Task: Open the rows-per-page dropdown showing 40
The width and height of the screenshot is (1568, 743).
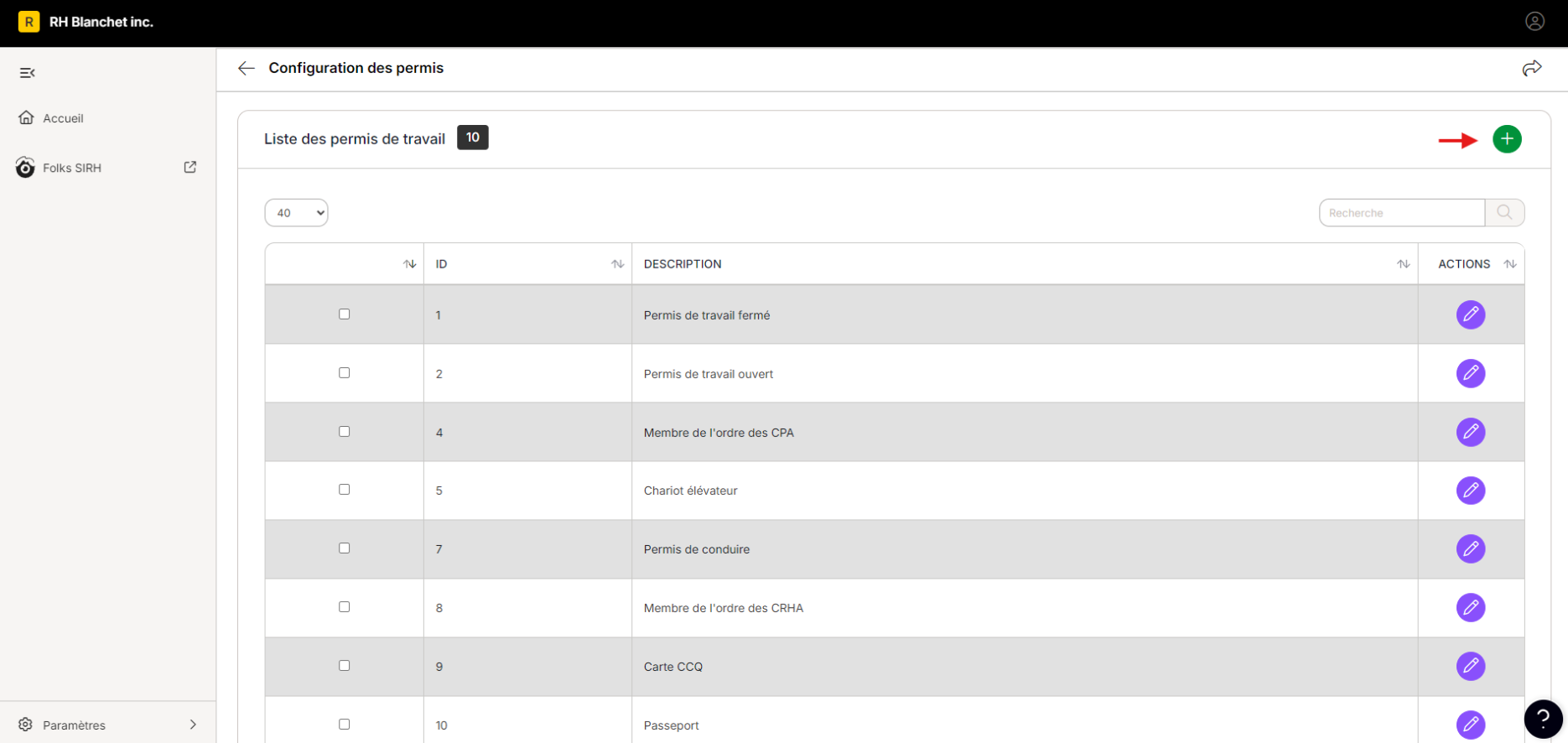Action: [296, 213]
